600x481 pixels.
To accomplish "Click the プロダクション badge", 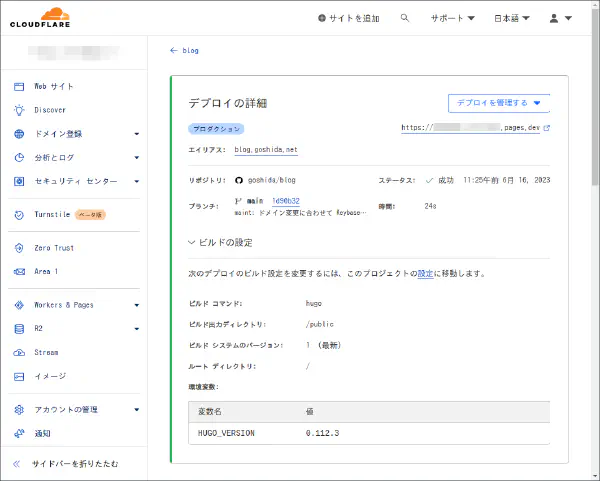I will coord(216,129).
